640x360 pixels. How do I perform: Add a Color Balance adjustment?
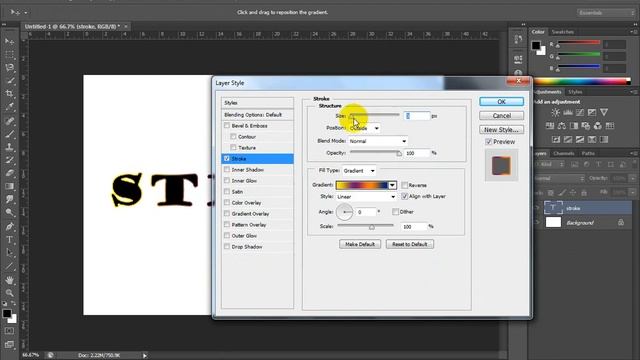[562, 126]
